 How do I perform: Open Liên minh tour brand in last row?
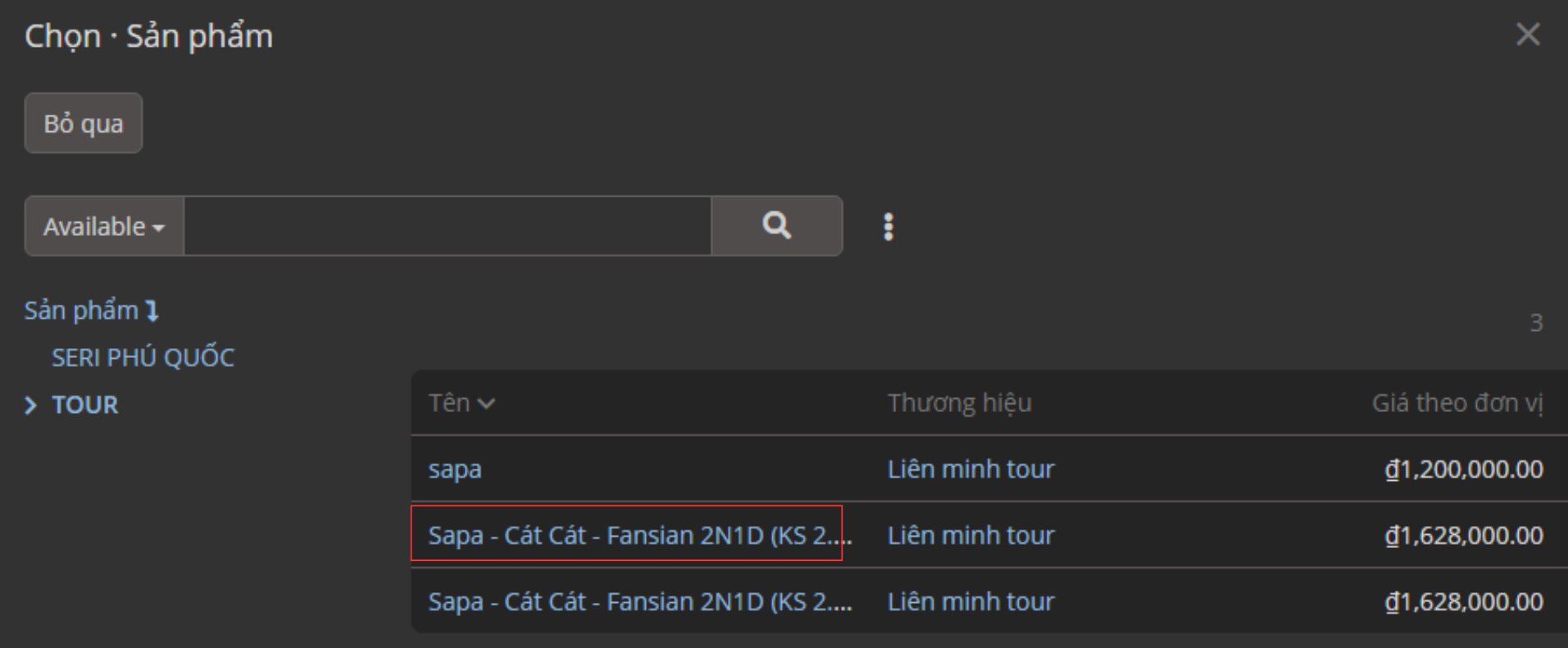[970, 601]
